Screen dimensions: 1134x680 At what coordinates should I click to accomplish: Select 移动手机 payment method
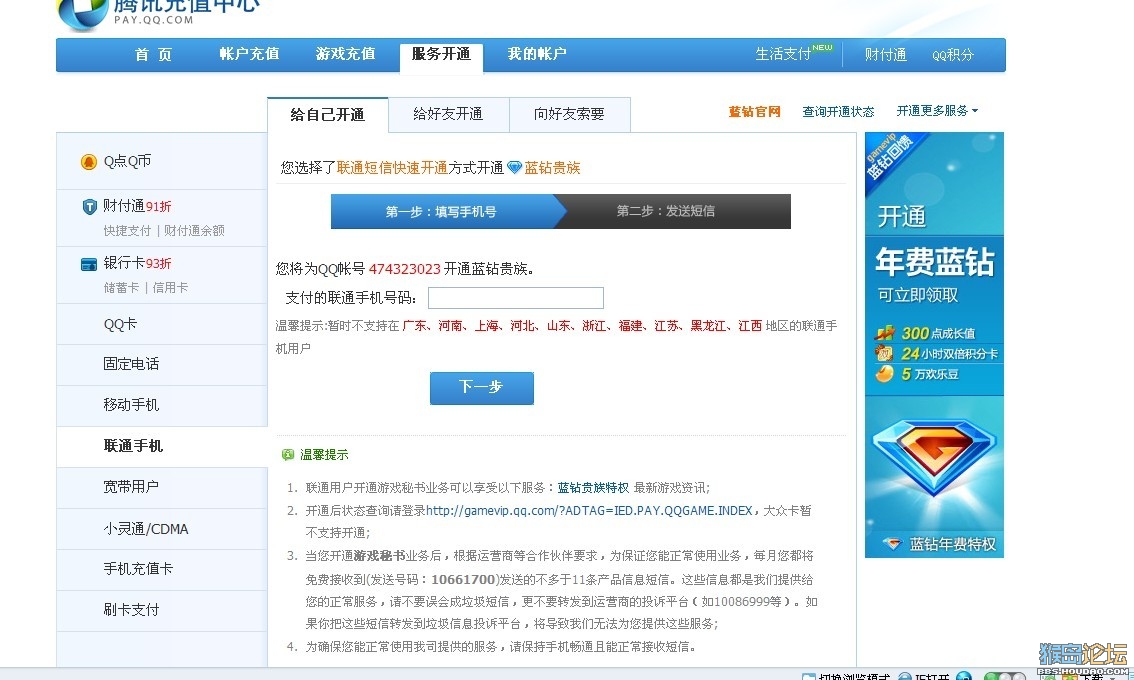(x=162, y=405)
